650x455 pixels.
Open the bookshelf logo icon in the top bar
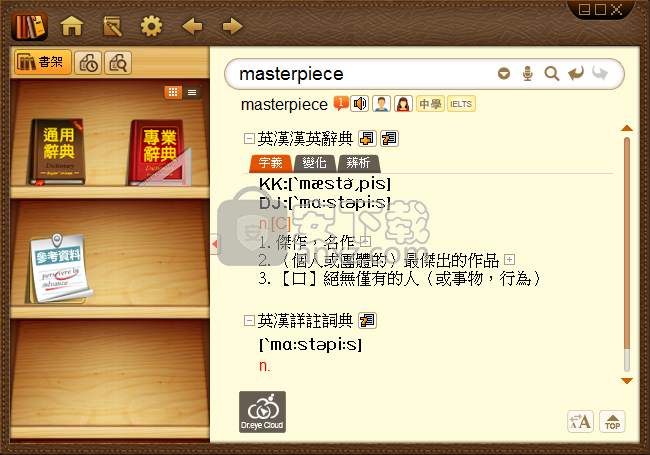coord(29,27)
